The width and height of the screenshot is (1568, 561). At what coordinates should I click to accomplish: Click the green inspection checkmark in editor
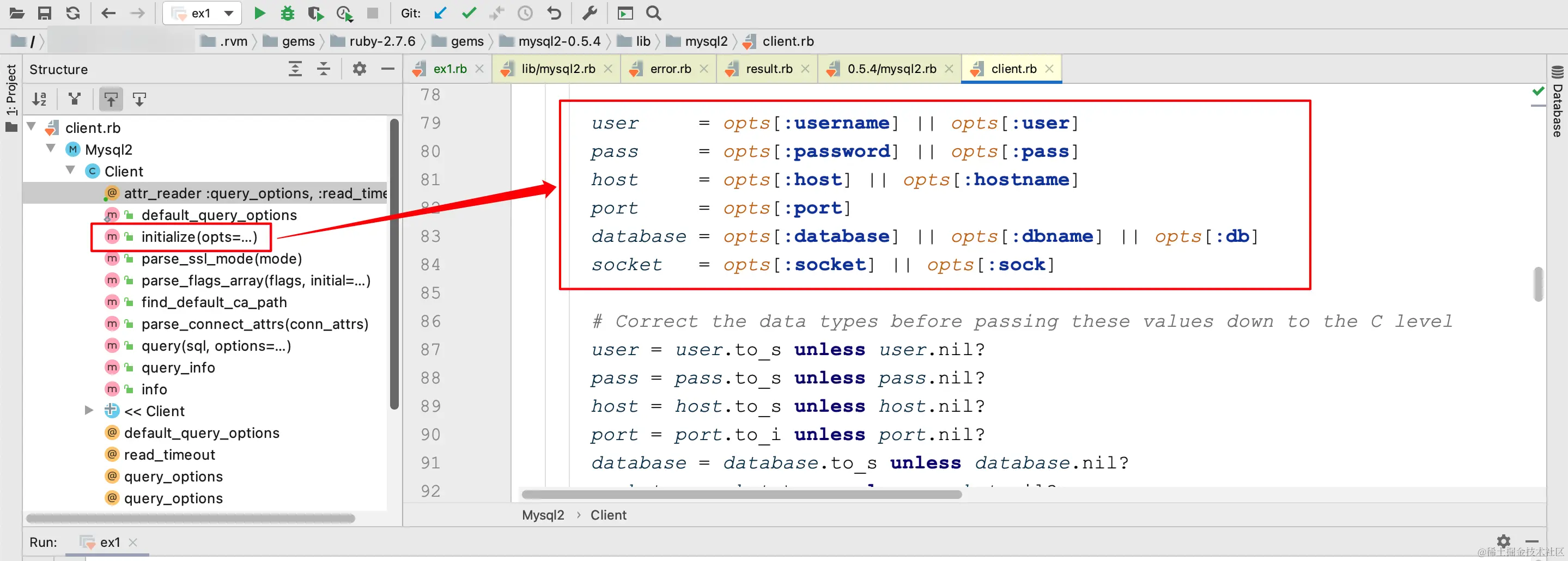(1538, 92)
